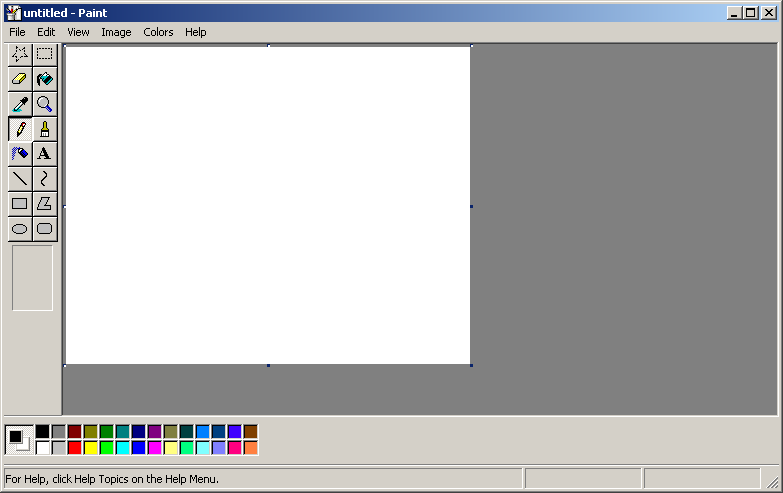Click the Help menu

coord(196,32)
